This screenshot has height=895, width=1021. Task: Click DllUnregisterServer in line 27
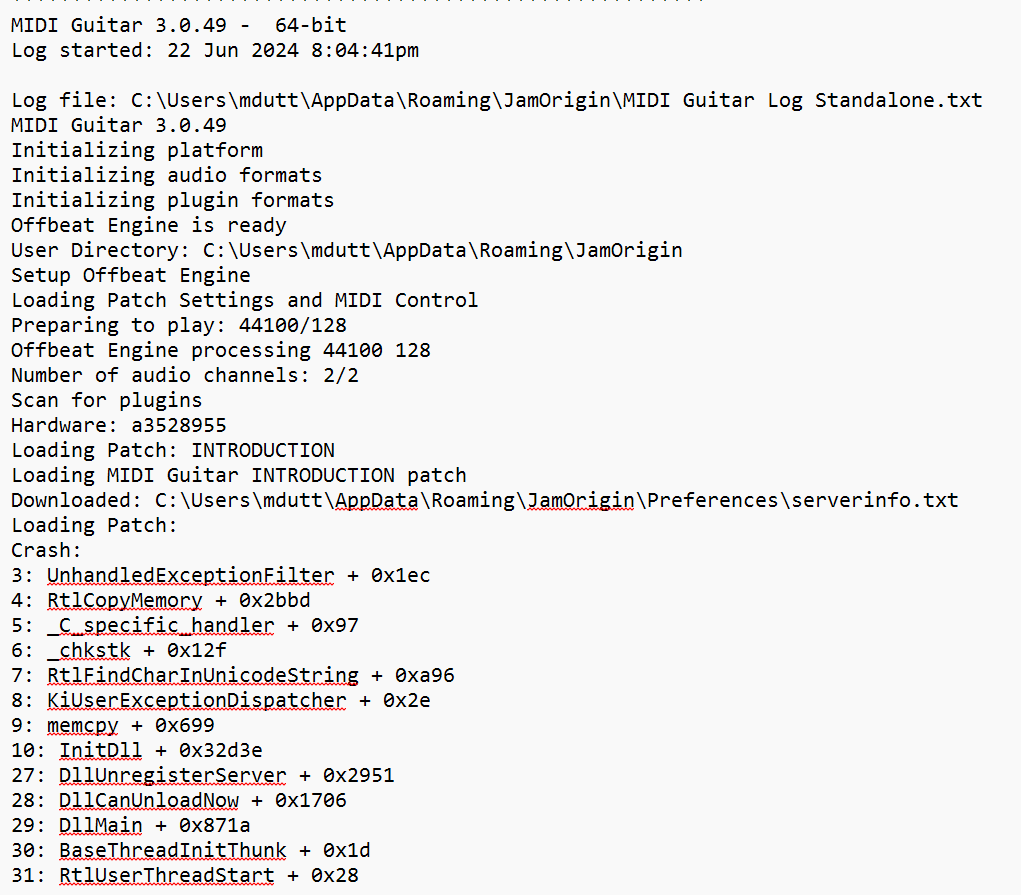pyautogui.click(x=173, y=775)
